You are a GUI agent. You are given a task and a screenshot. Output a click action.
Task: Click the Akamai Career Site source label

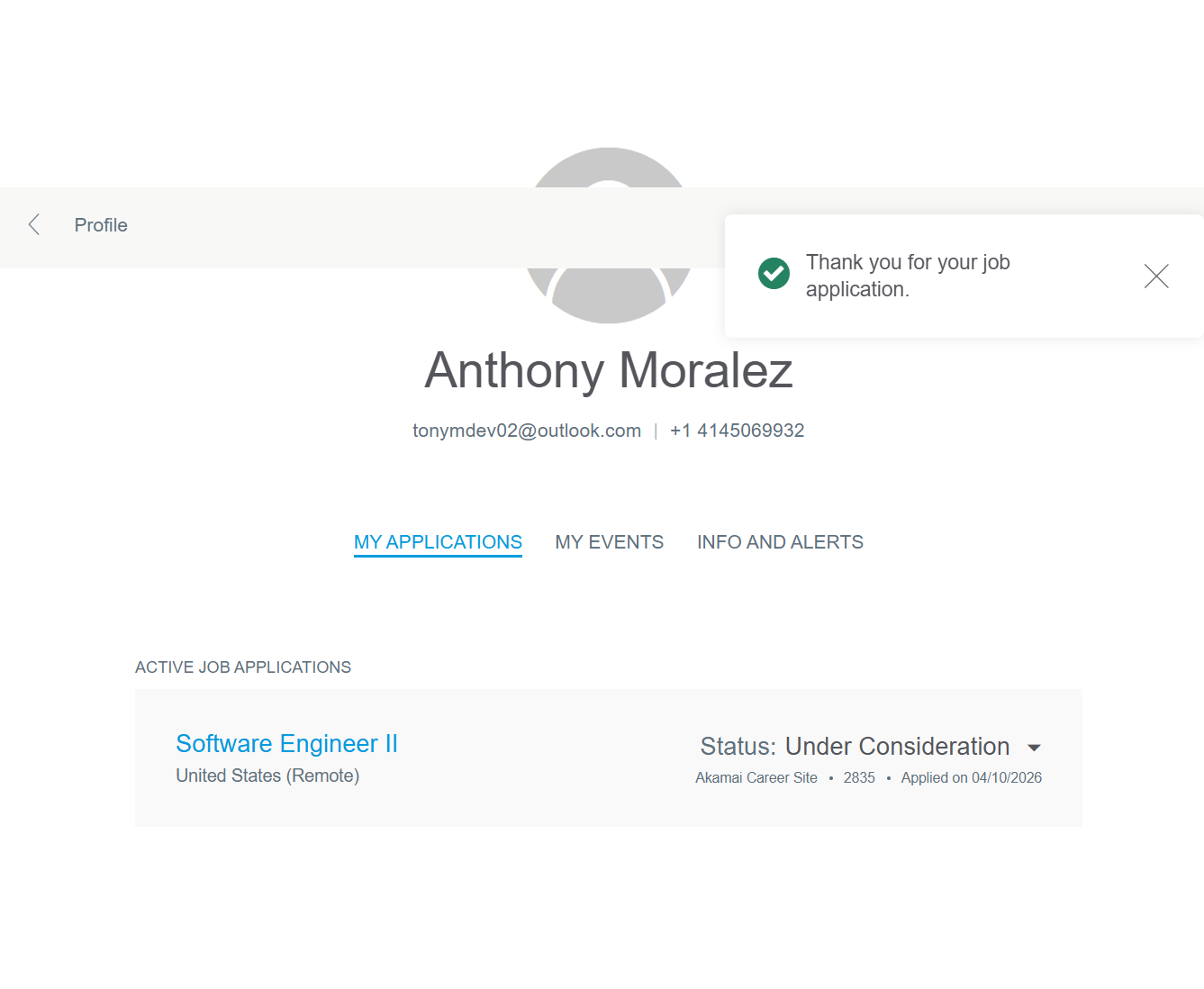click(756, 778)
